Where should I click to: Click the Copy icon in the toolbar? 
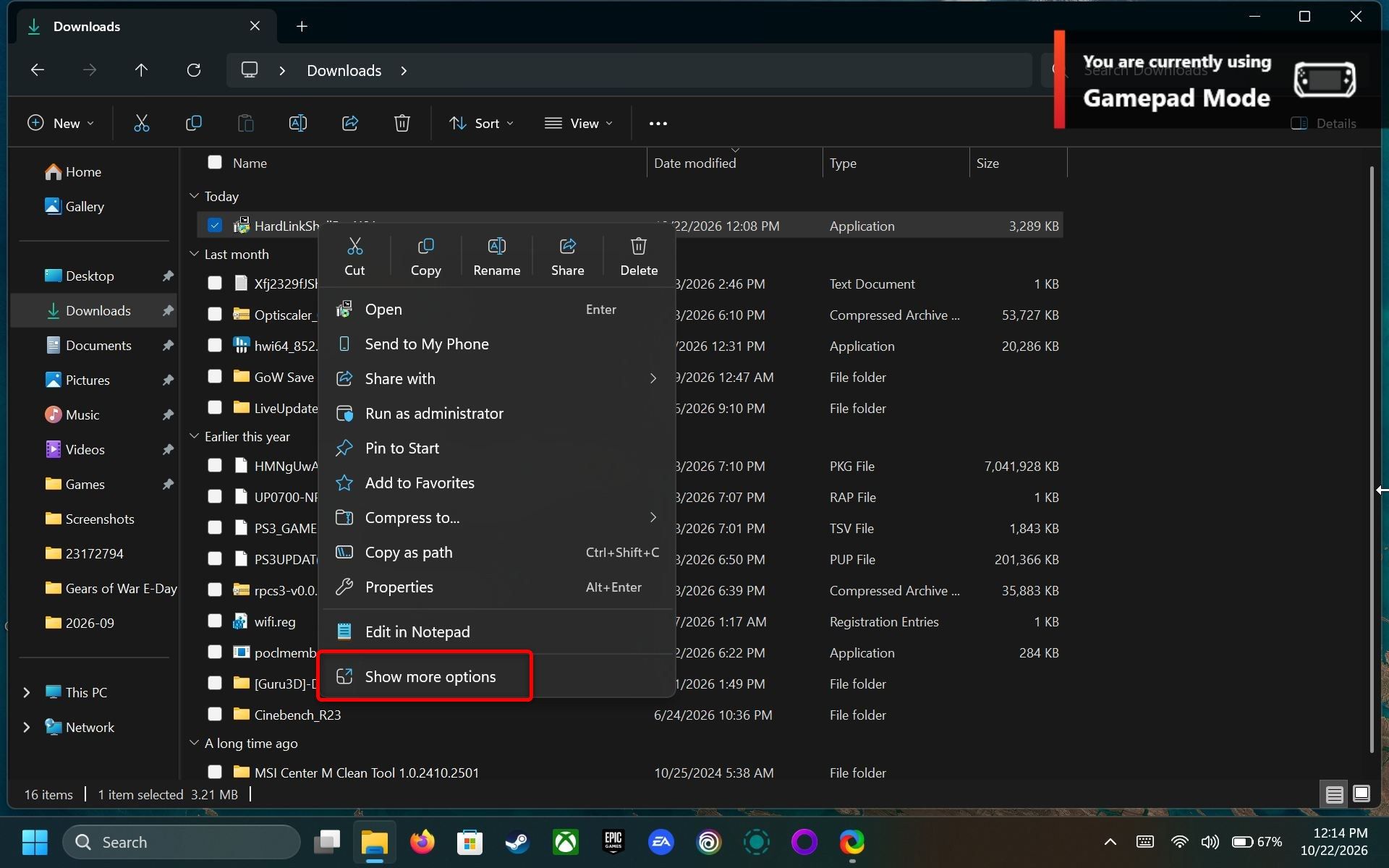point(193,123)
